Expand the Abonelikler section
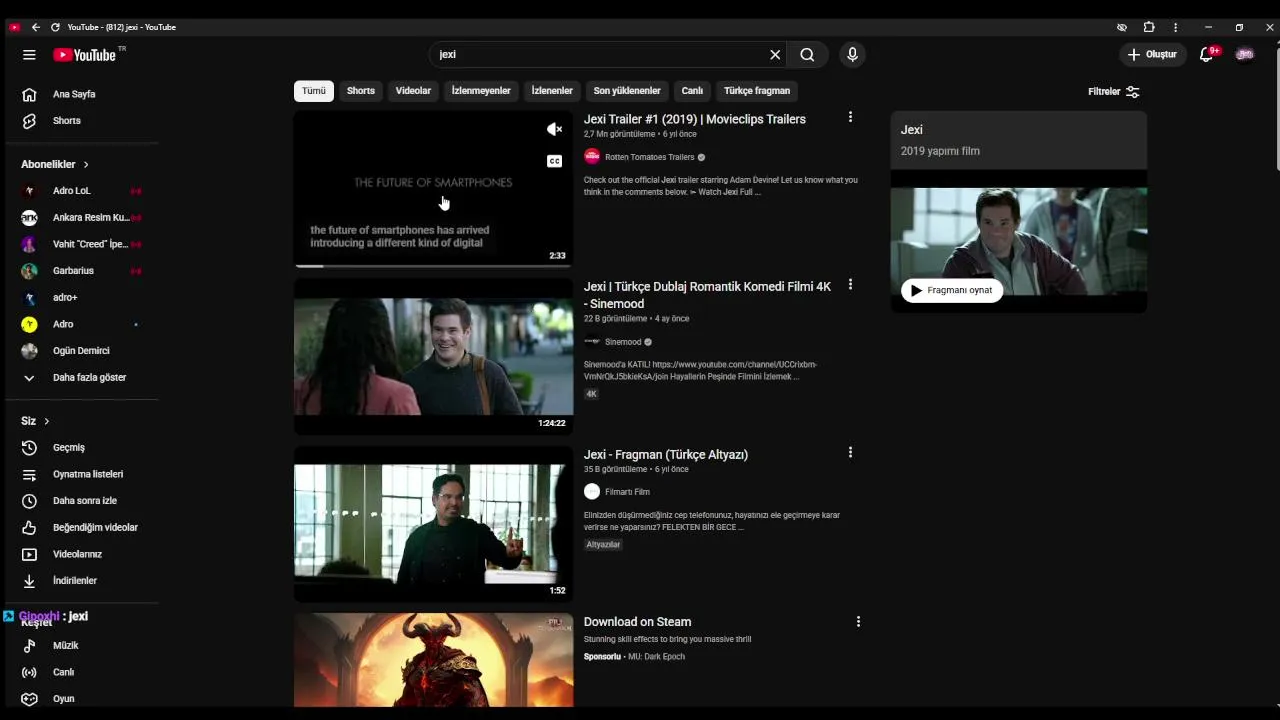Image resolution: width=1280 pixels, height=720 pixels. click(x=55, y=164)
